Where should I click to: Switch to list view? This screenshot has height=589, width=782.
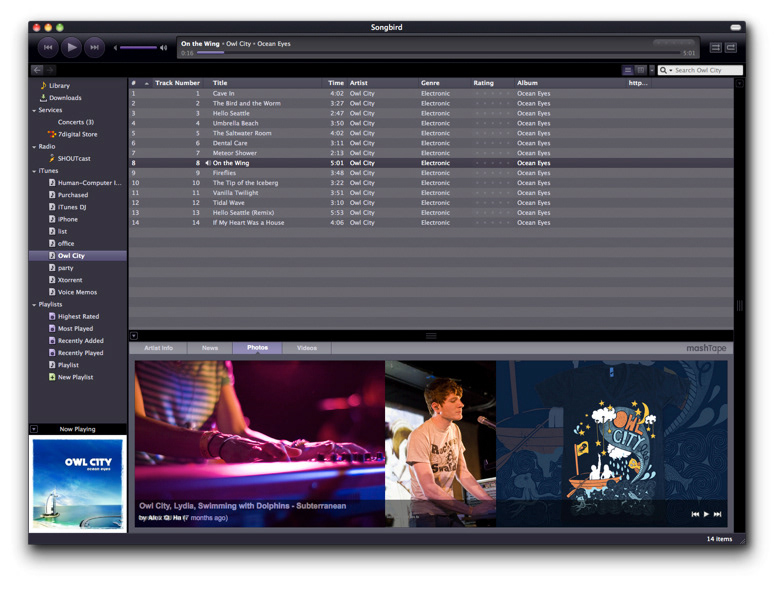[628, 70]
